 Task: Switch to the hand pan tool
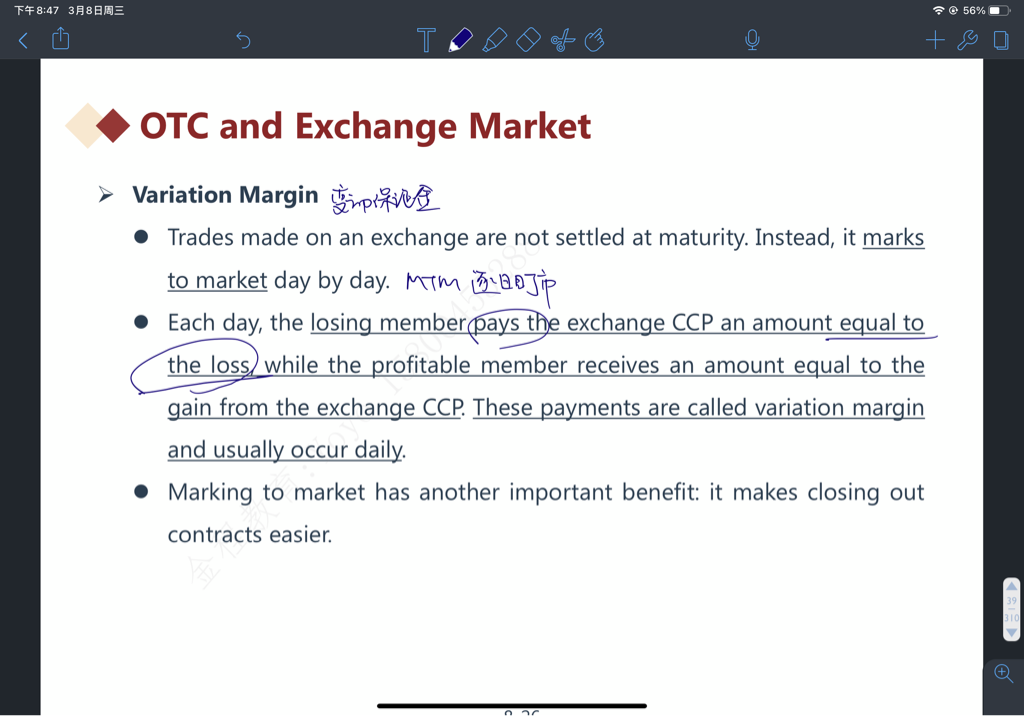tap(595, 40)
